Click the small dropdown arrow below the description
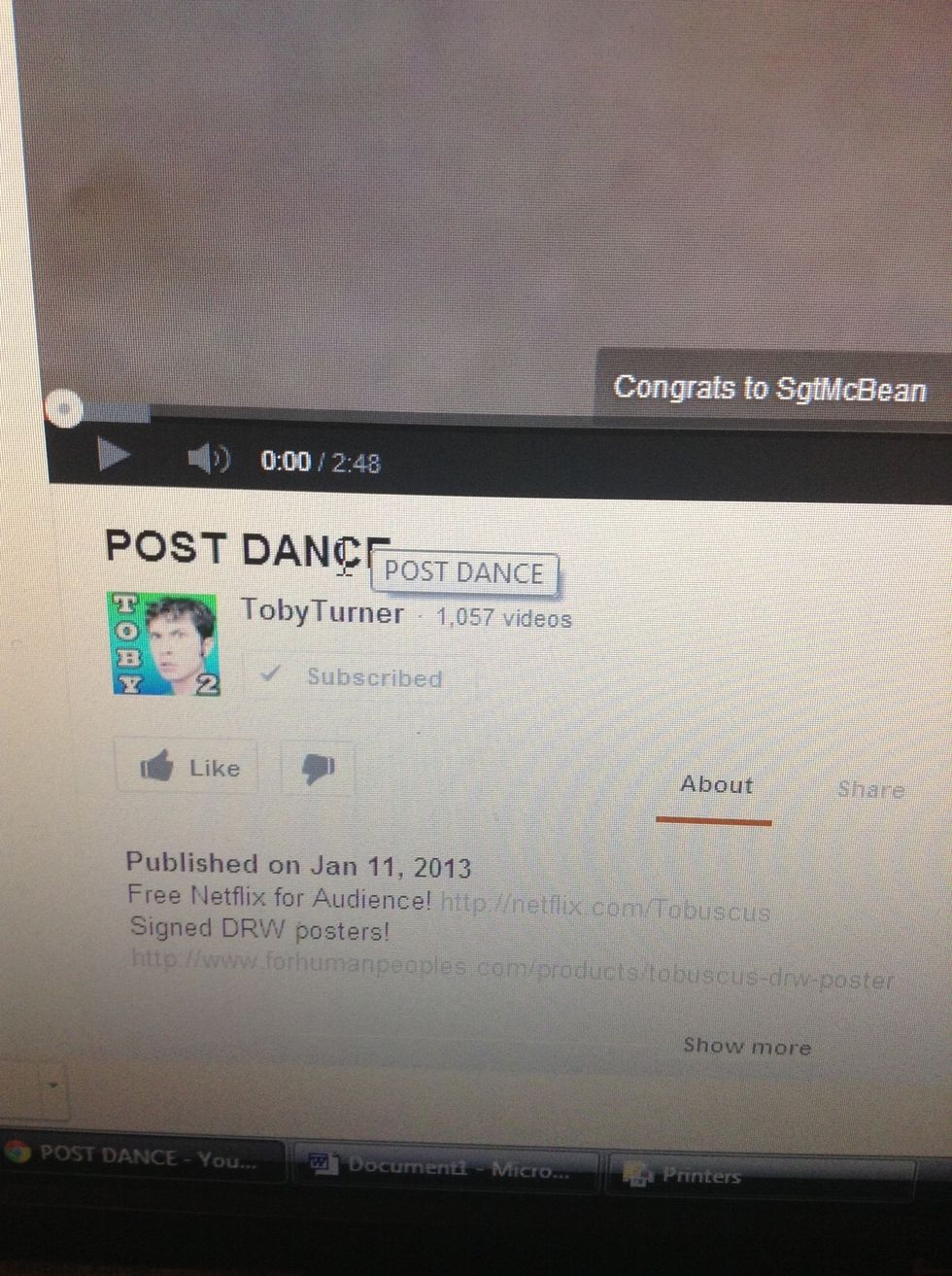 point(52,1082)
